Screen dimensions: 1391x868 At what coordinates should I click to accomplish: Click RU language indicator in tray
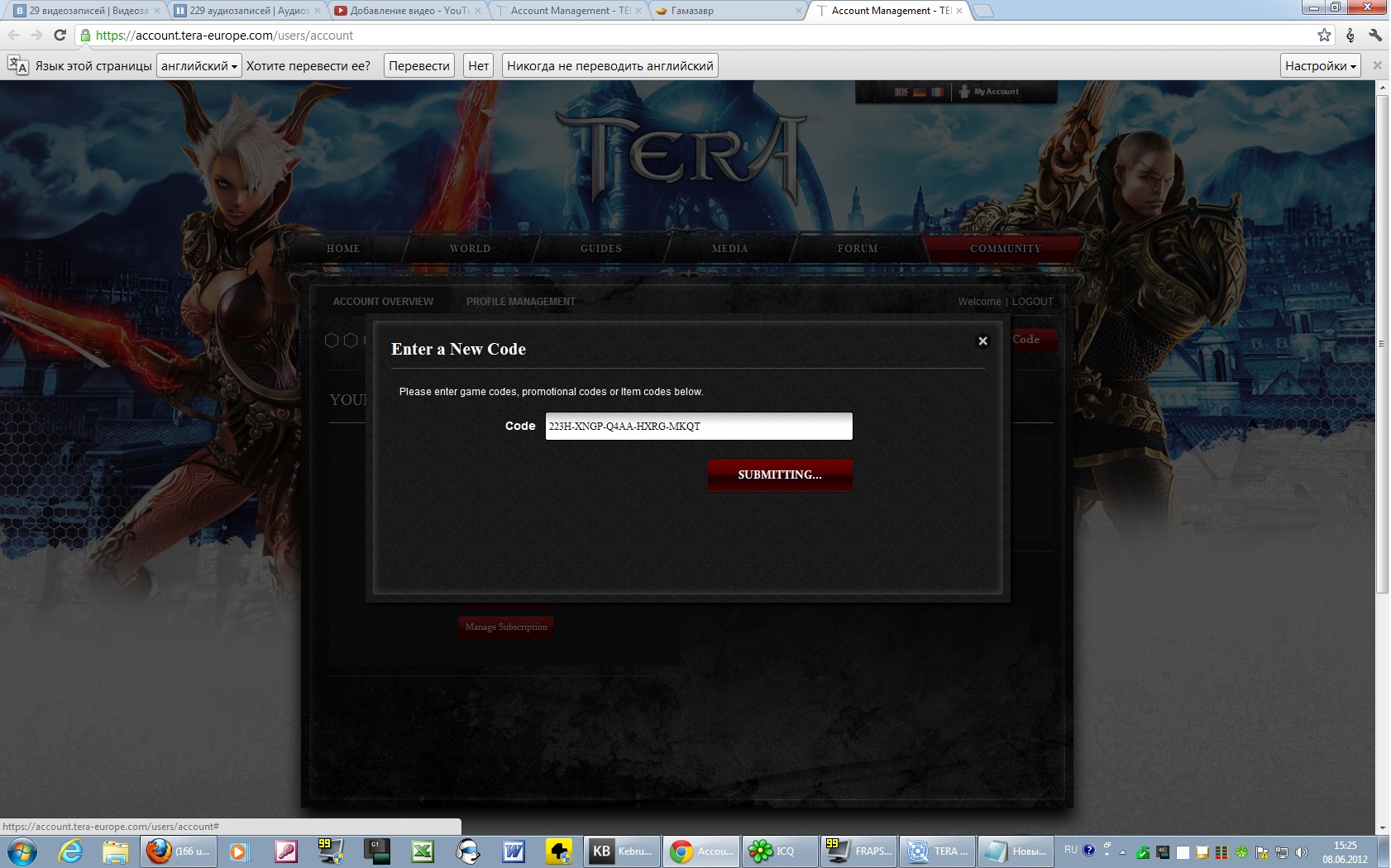(x=1071, y=850)
